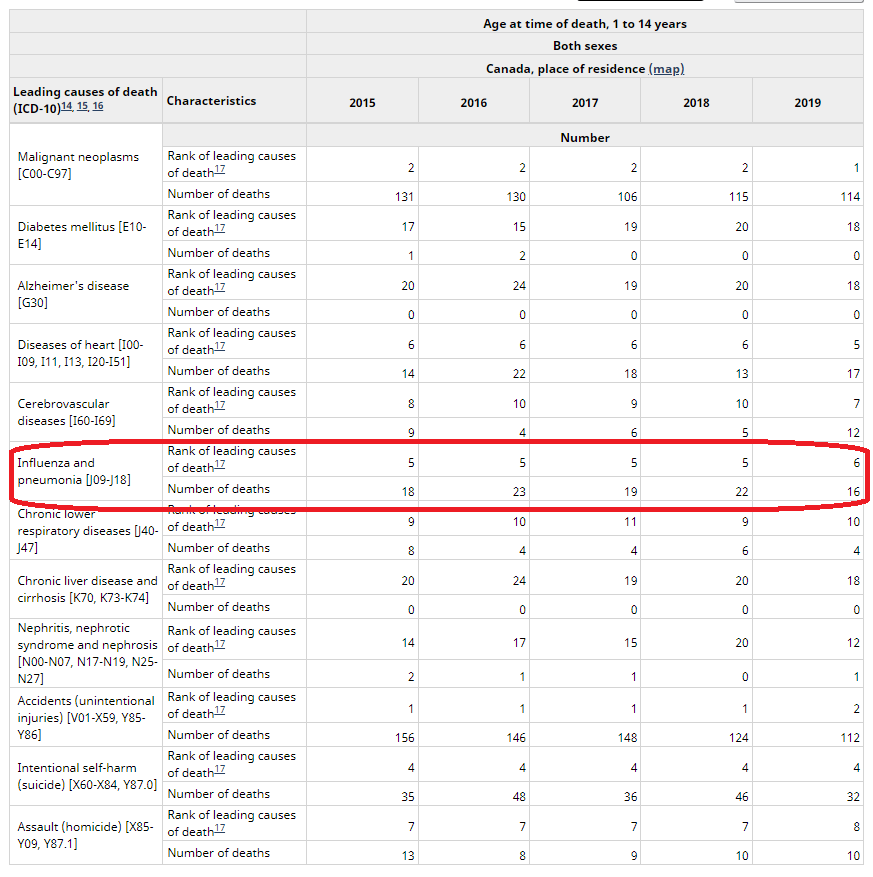Open footnote 16 in leading causes header
The height and width of the screenshot is (877, 873).
(98, 106)
